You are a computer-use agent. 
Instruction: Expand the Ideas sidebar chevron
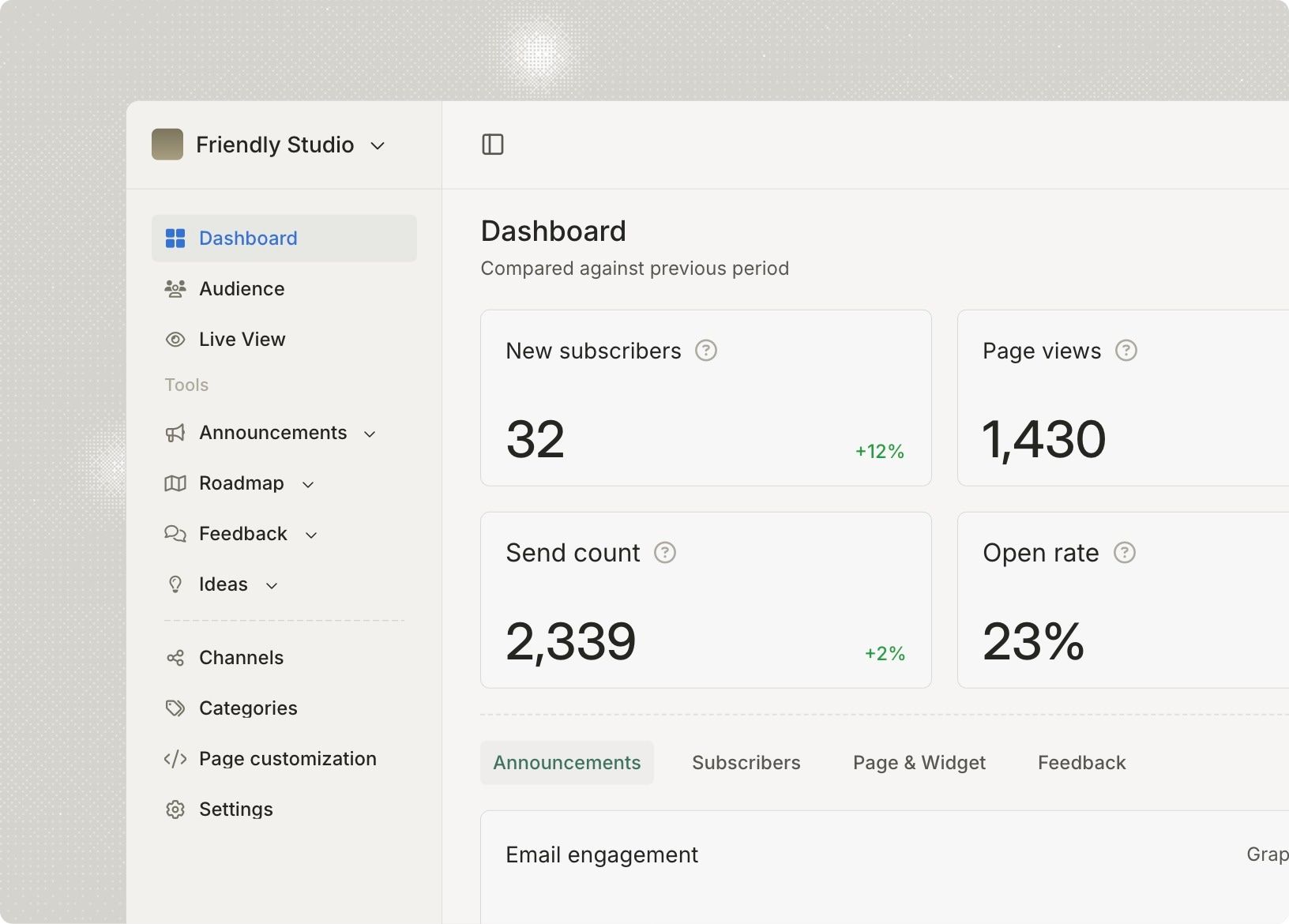(272, 586)
